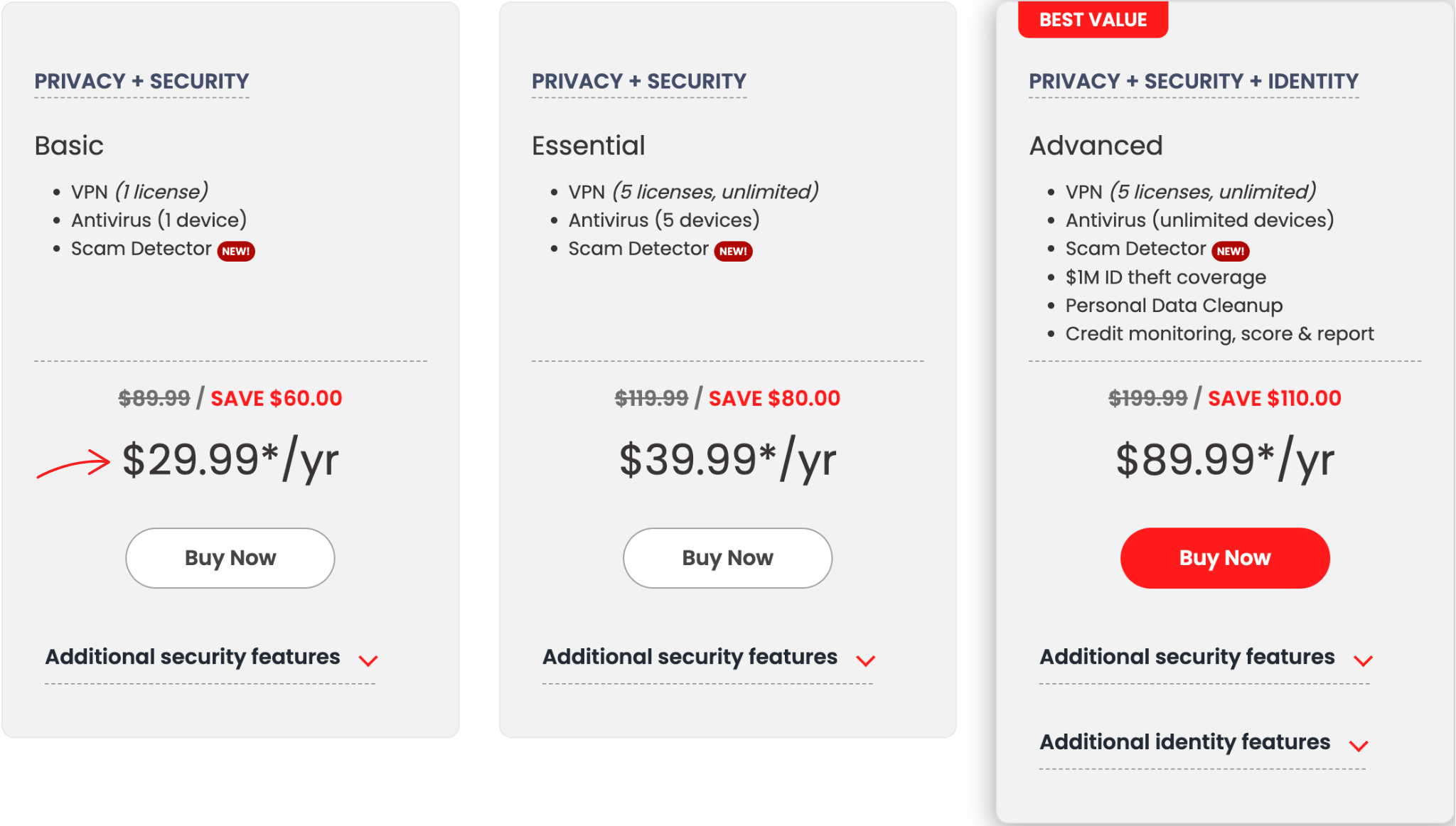This screenshot has height=826, width=1456.
Task: Click the $39.99/yr price text
Action: pos(727,458)
